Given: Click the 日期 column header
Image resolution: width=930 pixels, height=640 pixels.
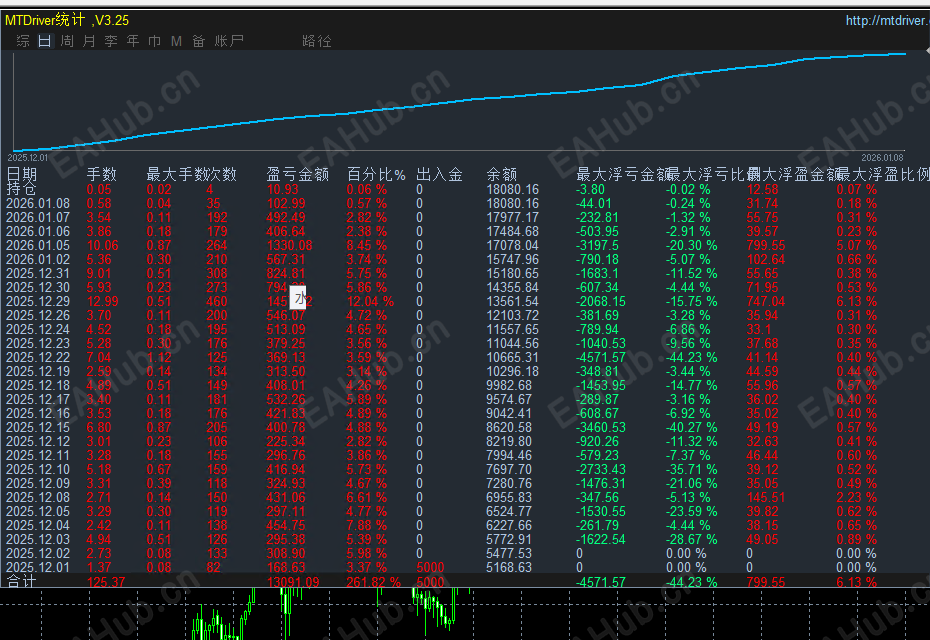Looking at the screenshot, I should click(22, 174).
